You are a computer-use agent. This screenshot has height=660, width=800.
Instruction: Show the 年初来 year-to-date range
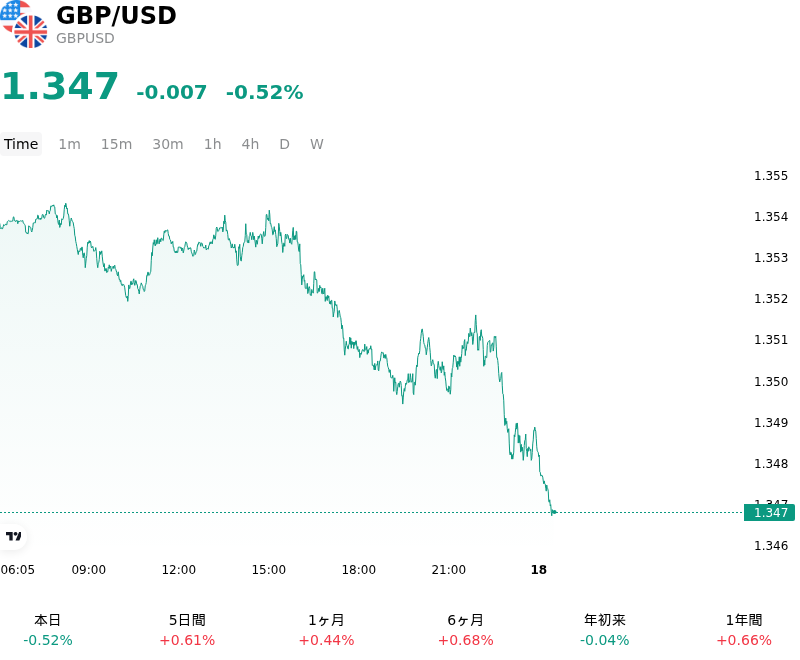click(x=605, y=630)
